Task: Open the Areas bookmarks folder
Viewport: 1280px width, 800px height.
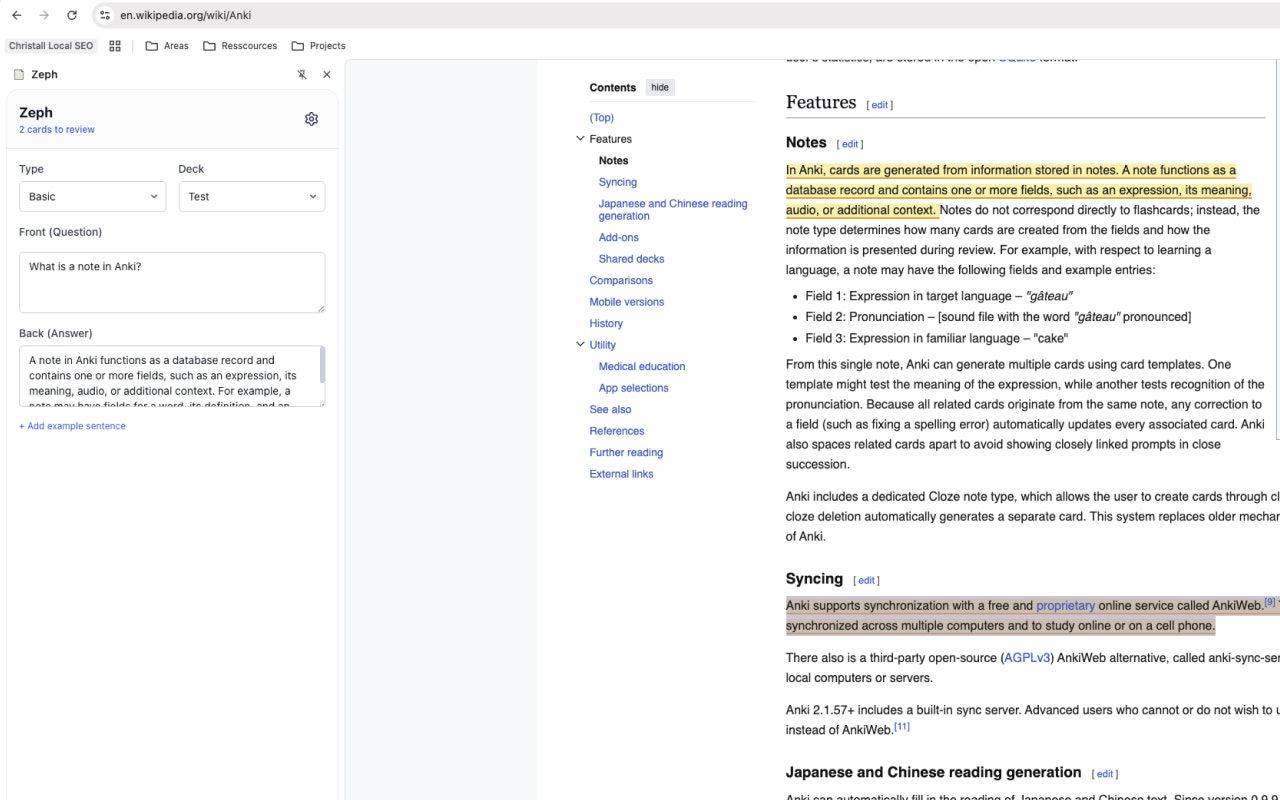Action: (167, 46)
